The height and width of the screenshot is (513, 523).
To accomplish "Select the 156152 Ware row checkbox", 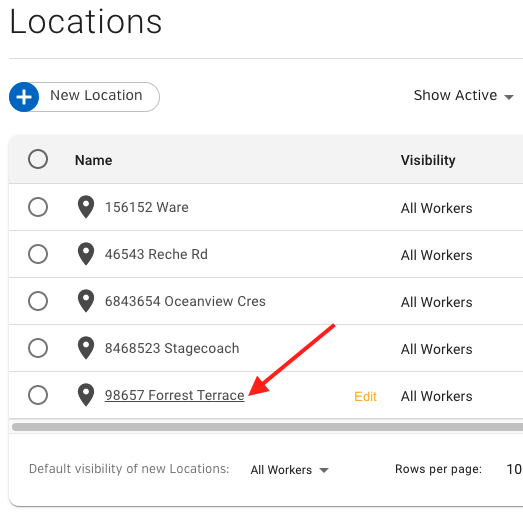I will 38,207.
